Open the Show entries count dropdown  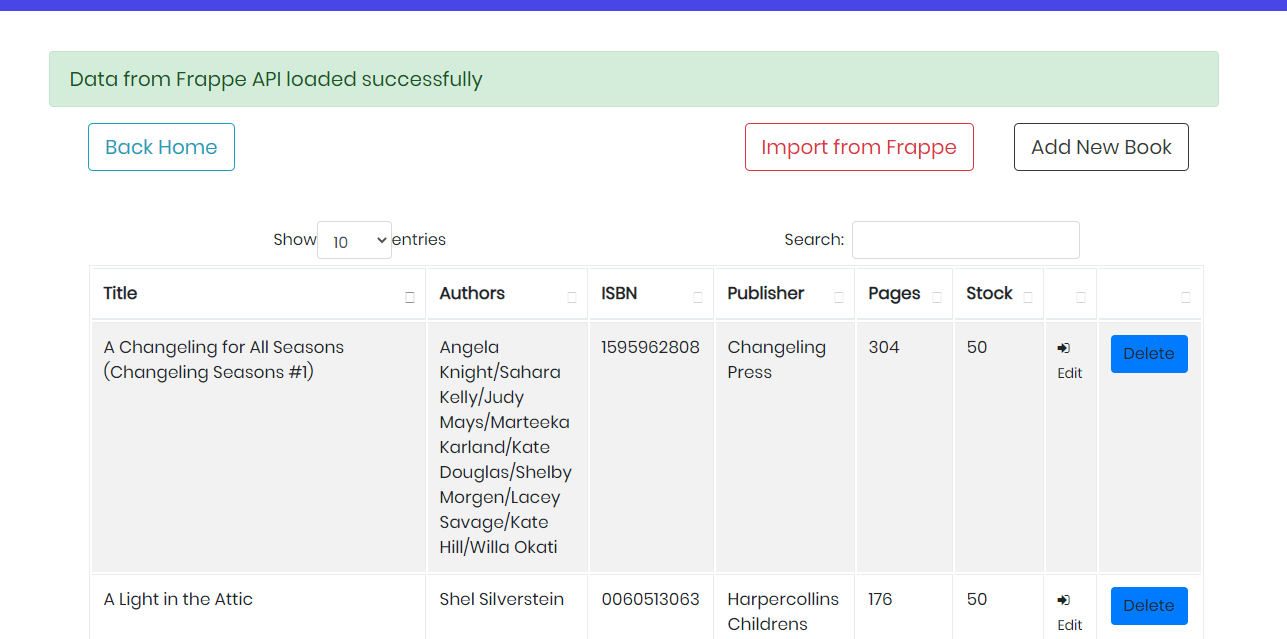click(354, 240)
